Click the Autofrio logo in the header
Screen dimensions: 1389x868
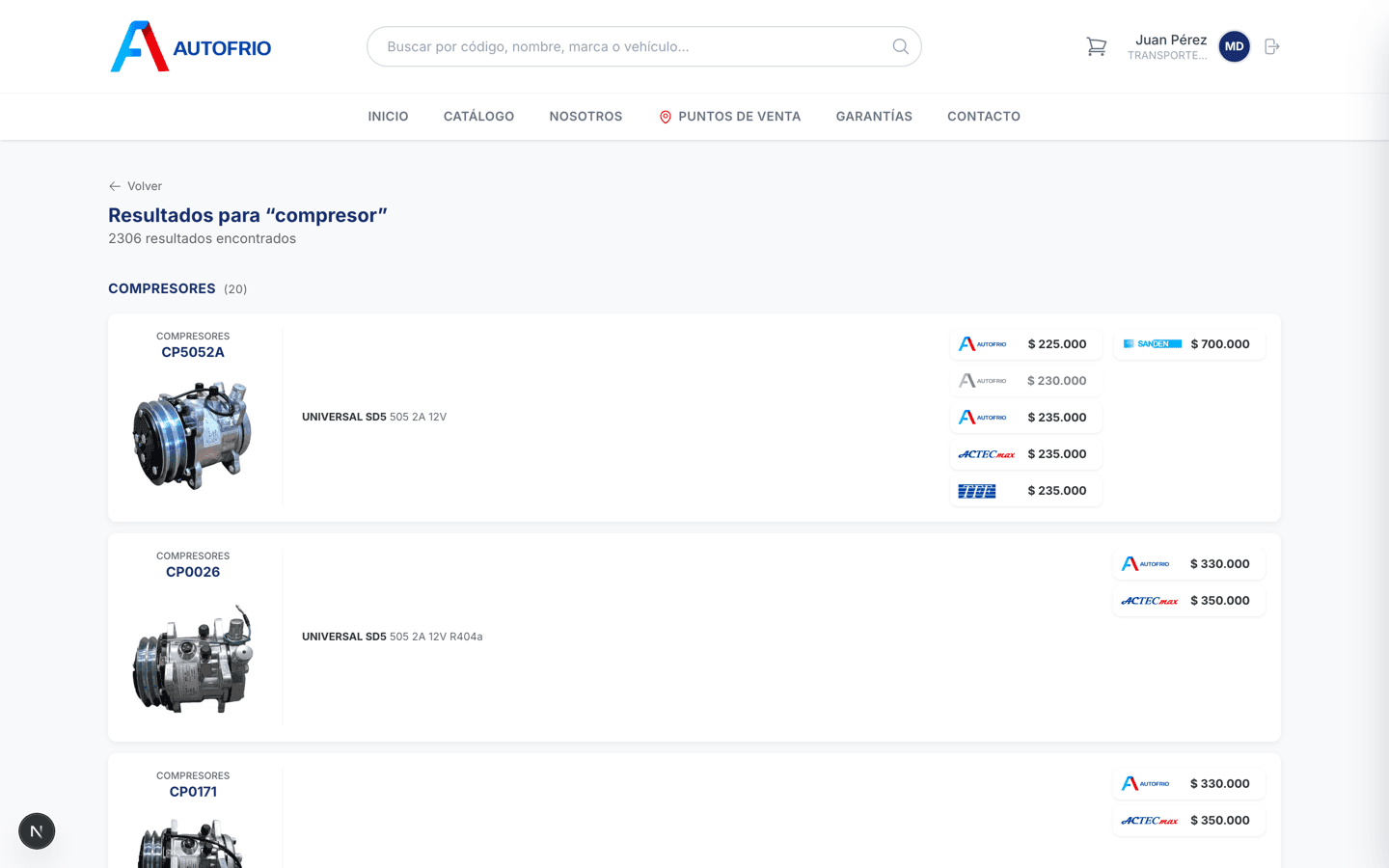point(191,46)
